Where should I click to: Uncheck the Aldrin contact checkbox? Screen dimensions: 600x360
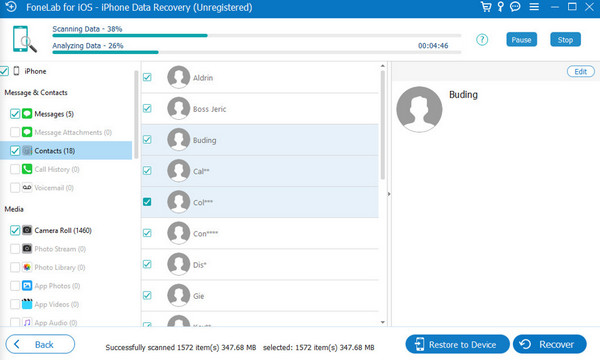tap(147, 77)
